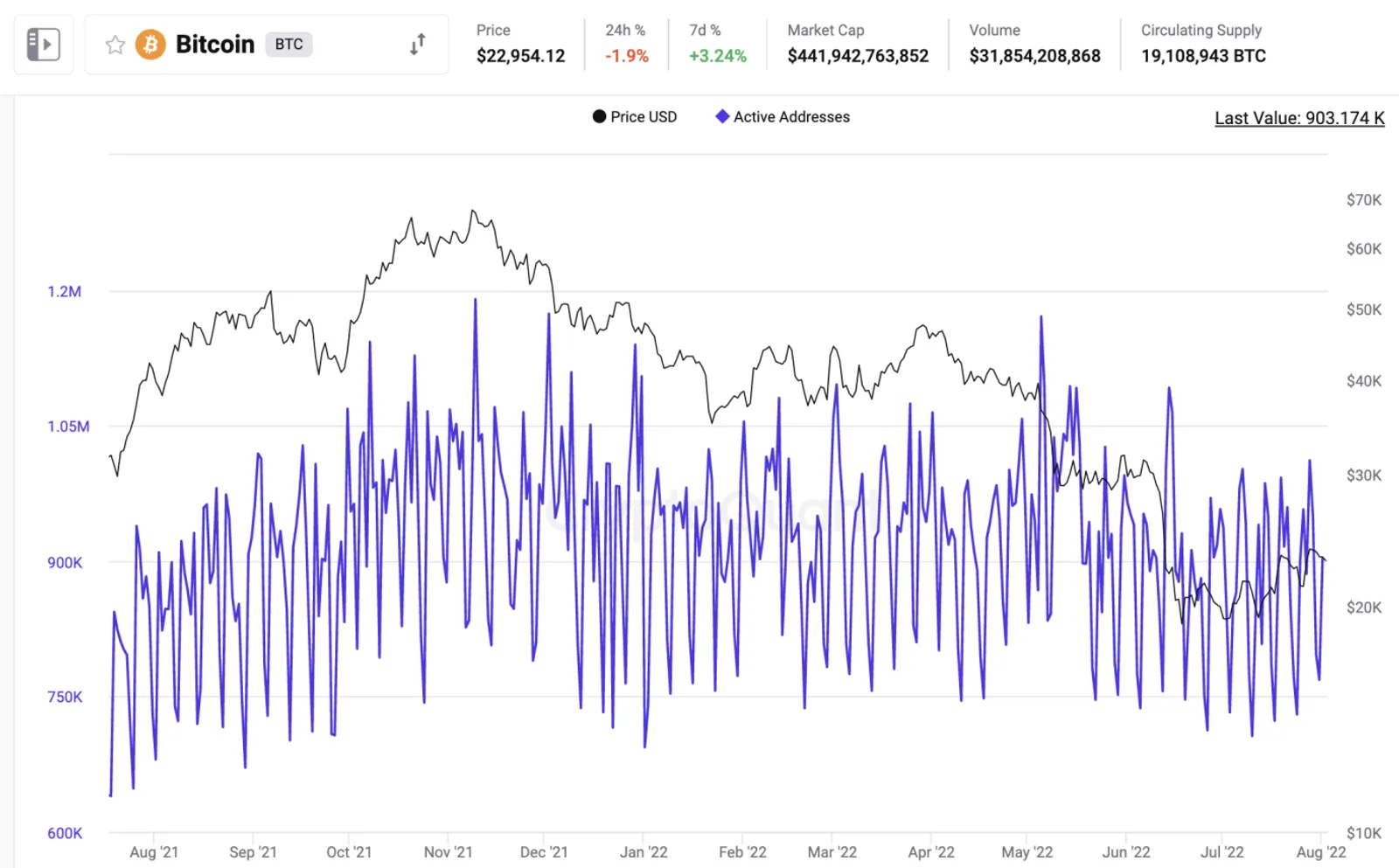Click the 24h % header label
Image resolution: width=1399 pixels, height=868 pixels.
click(x=625, y=31)
